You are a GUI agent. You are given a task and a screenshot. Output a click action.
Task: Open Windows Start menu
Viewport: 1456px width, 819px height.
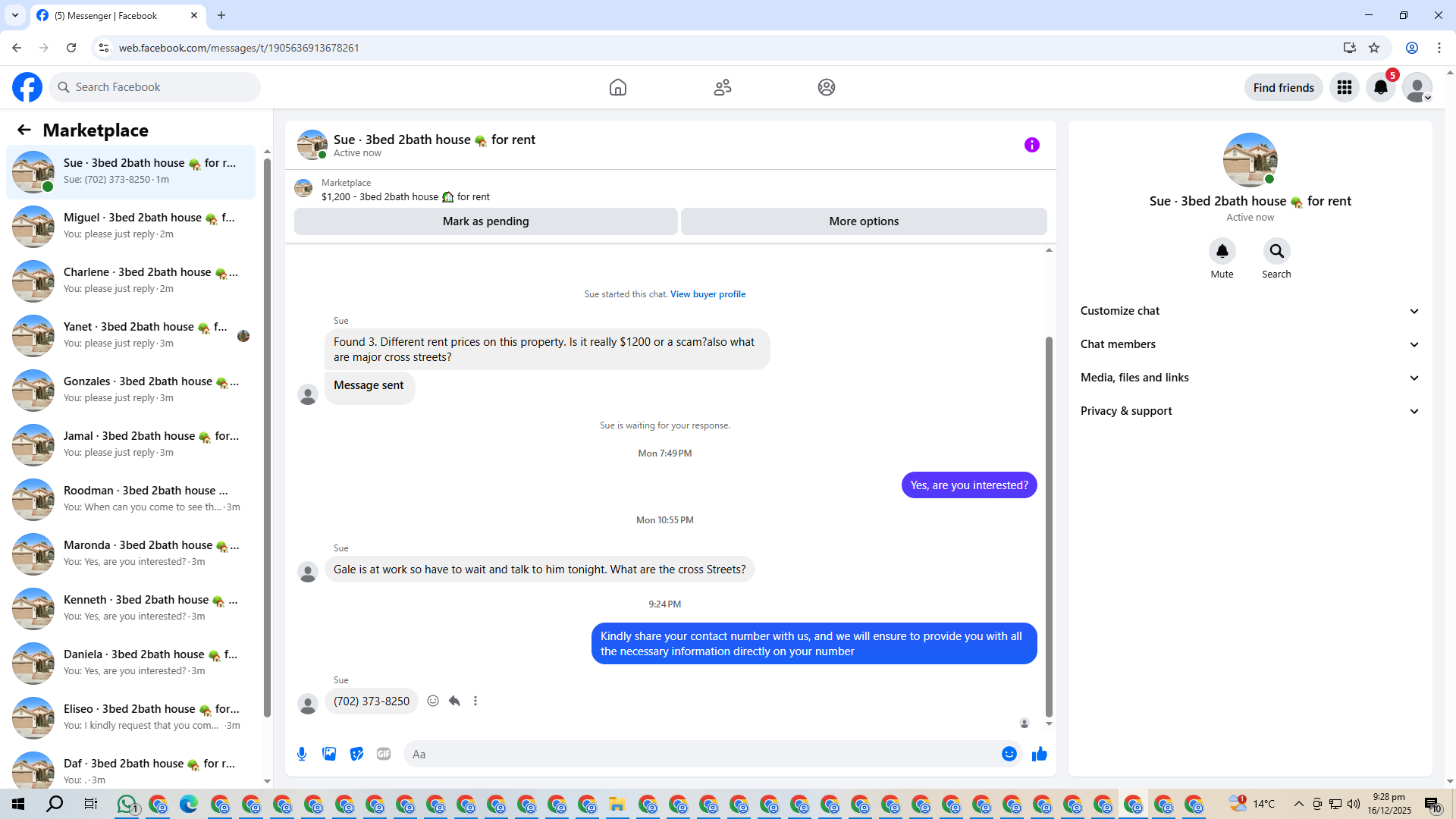tap(18, 804)
